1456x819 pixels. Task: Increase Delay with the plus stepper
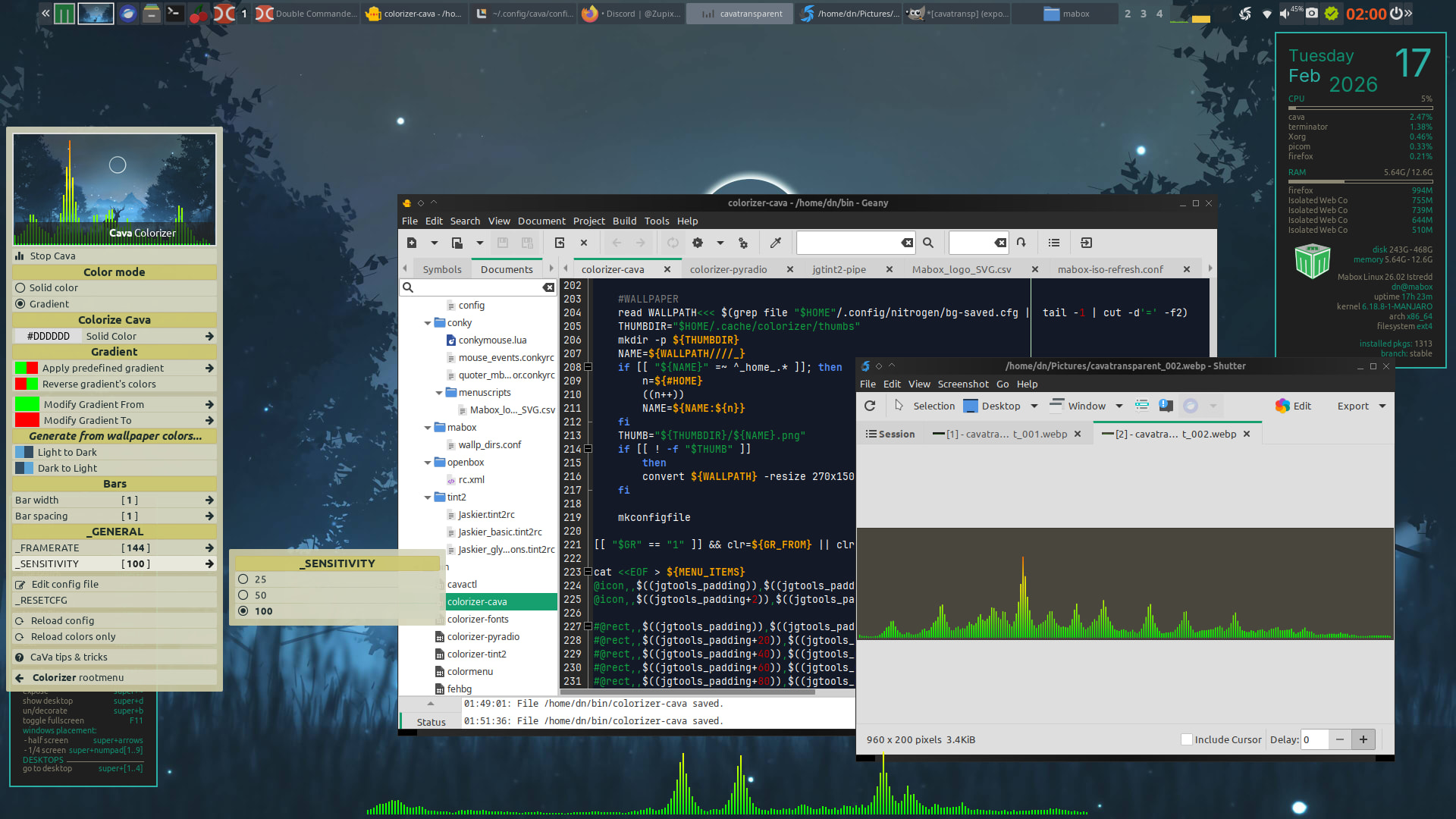[x=1363, y=739]
